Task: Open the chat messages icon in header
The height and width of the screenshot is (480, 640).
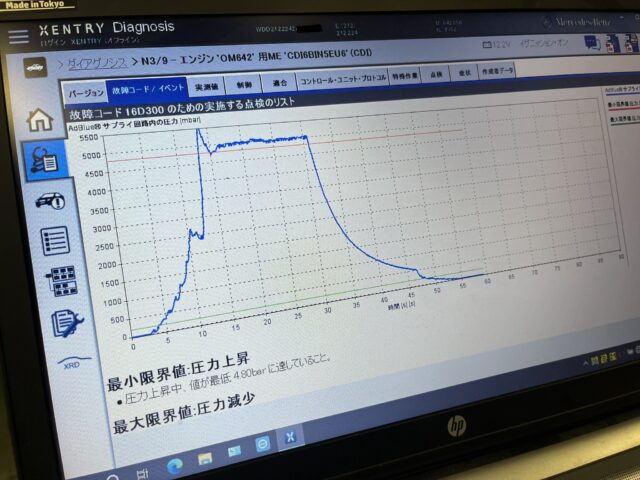Action: pyautogui.click(x=592, y=43)
